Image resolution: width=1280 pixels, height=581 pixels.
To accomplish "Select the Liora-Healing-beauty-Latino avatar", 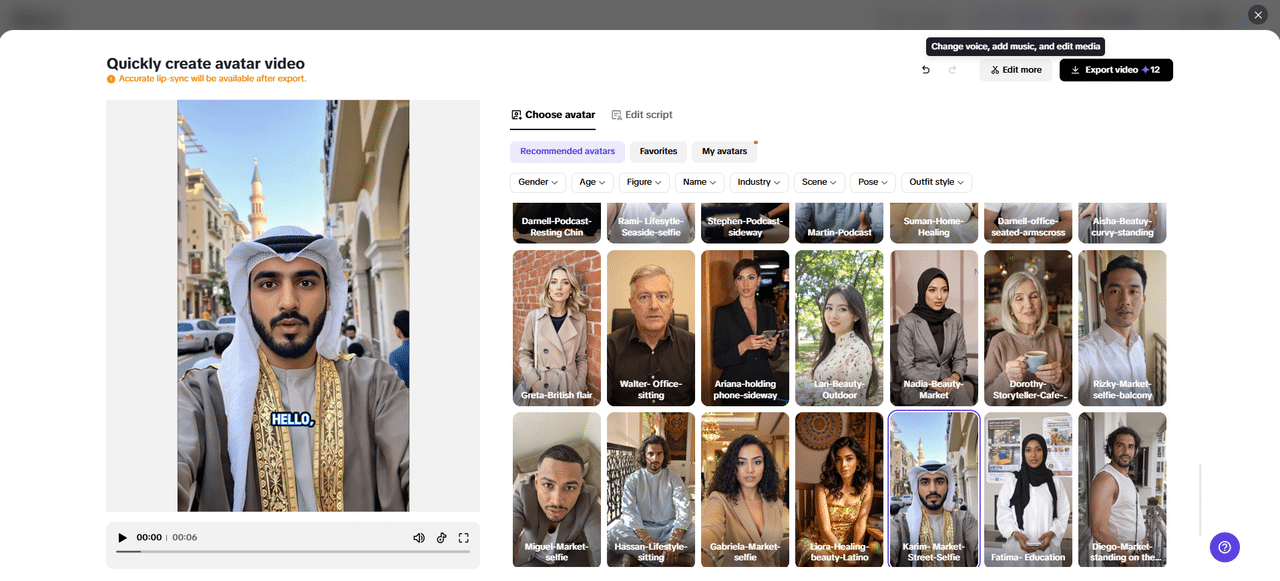I will [839, 490].
